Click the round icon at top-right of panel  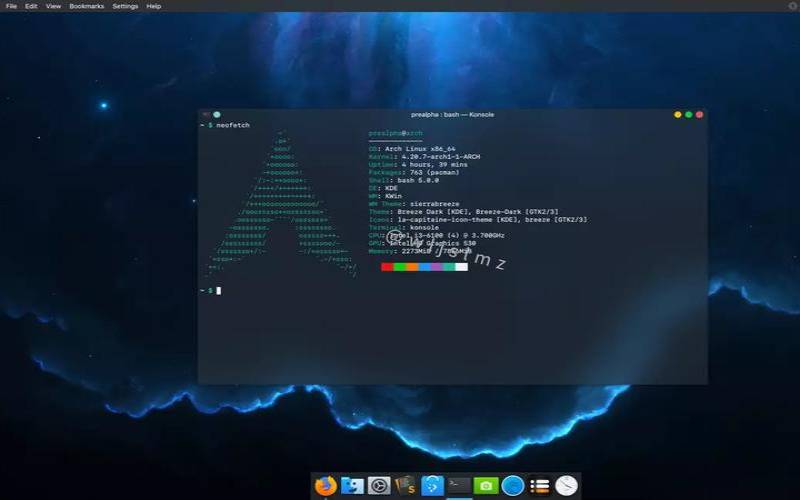[794, 6]
